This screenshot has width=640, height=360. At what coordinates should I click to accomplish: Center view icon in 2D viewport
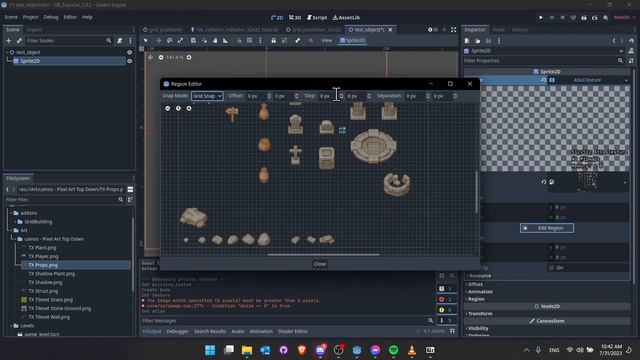click(x=151, y=58)
